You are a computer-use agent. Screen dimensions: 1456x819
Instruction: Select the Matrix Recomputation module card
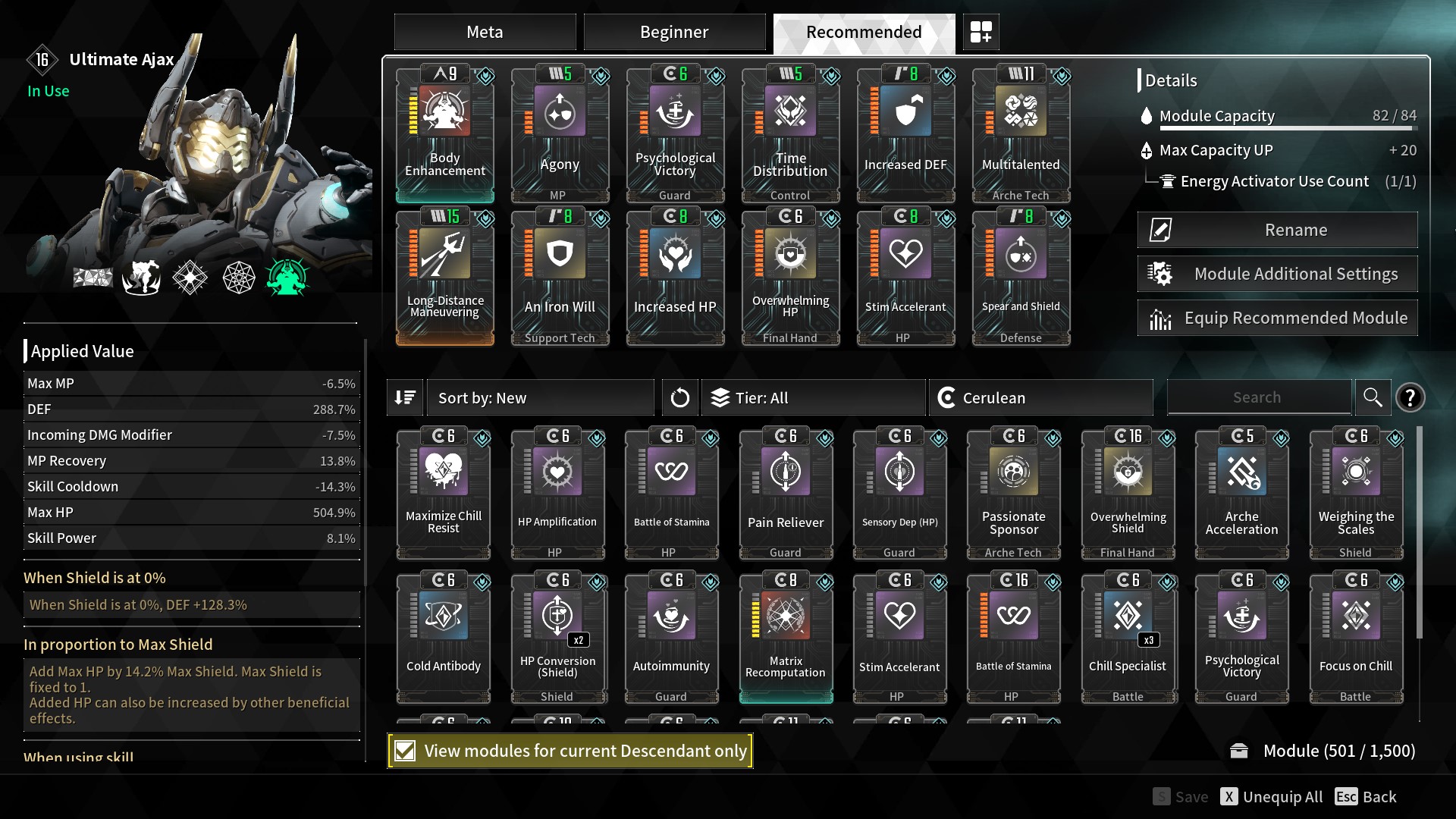click(786, 639)
